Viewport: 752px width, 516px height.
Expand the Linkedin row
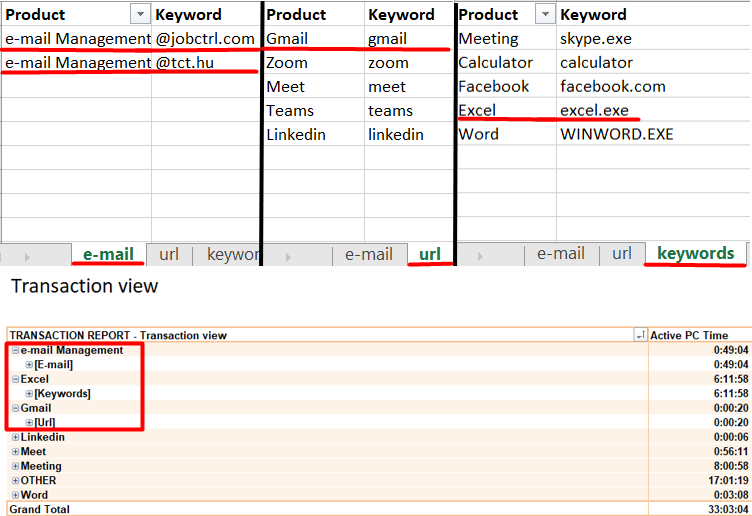(15, 438)
